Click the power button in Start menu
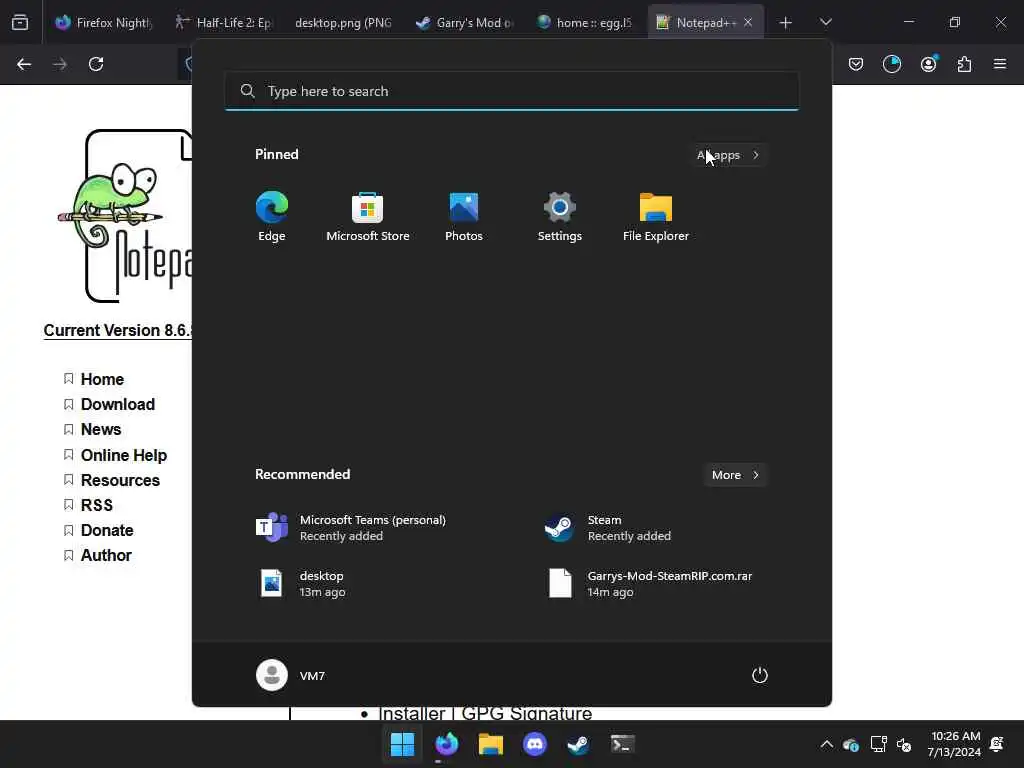The height and width of the screenshot is (768, 1024). click(760, 675)
